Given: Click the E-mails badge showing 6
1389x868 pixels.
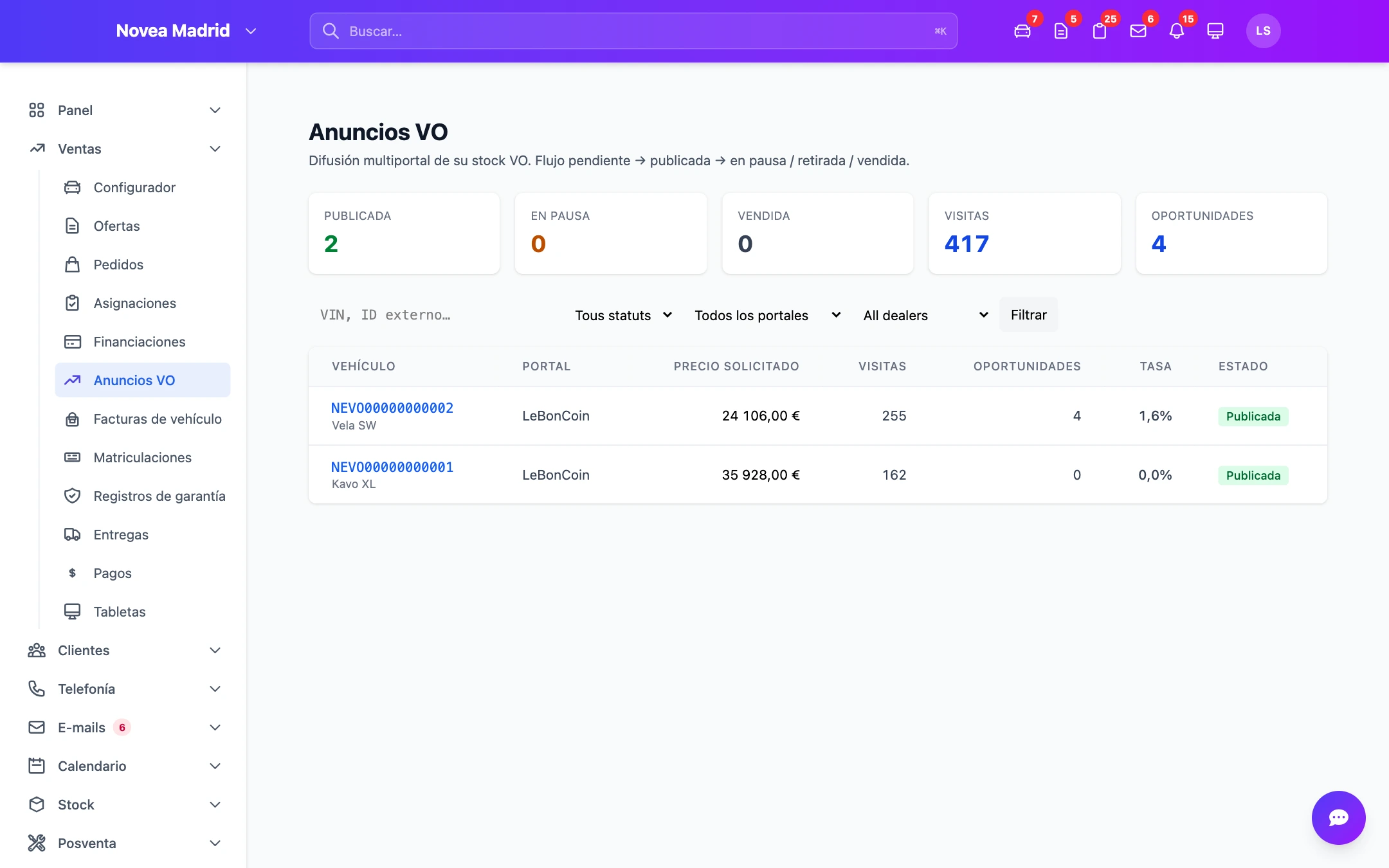Looking at the screenshot, I should click(122, 727).
